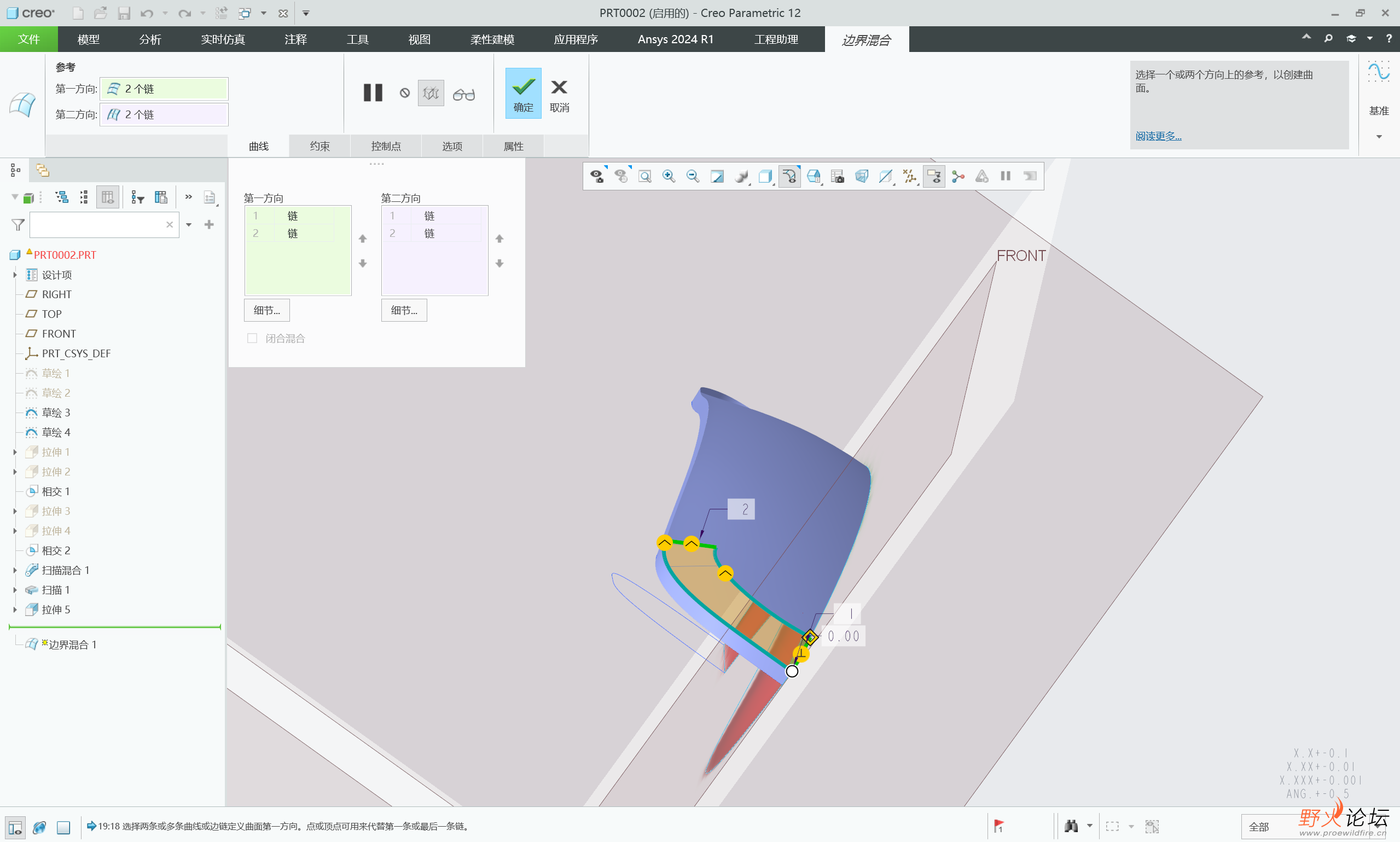
Task: Click the model tree search input box
Action: 104,225
